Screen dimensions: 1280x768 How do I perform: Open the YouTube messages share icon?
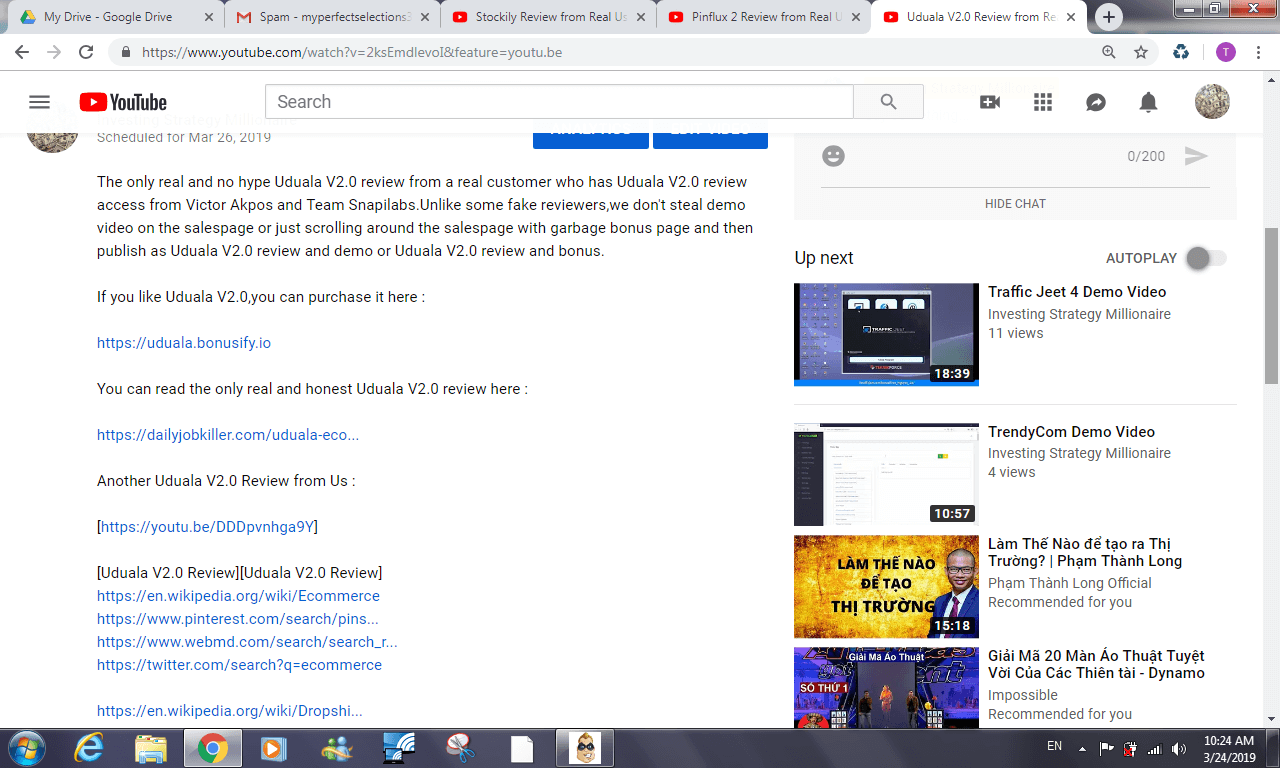(x=1096, y=102)
